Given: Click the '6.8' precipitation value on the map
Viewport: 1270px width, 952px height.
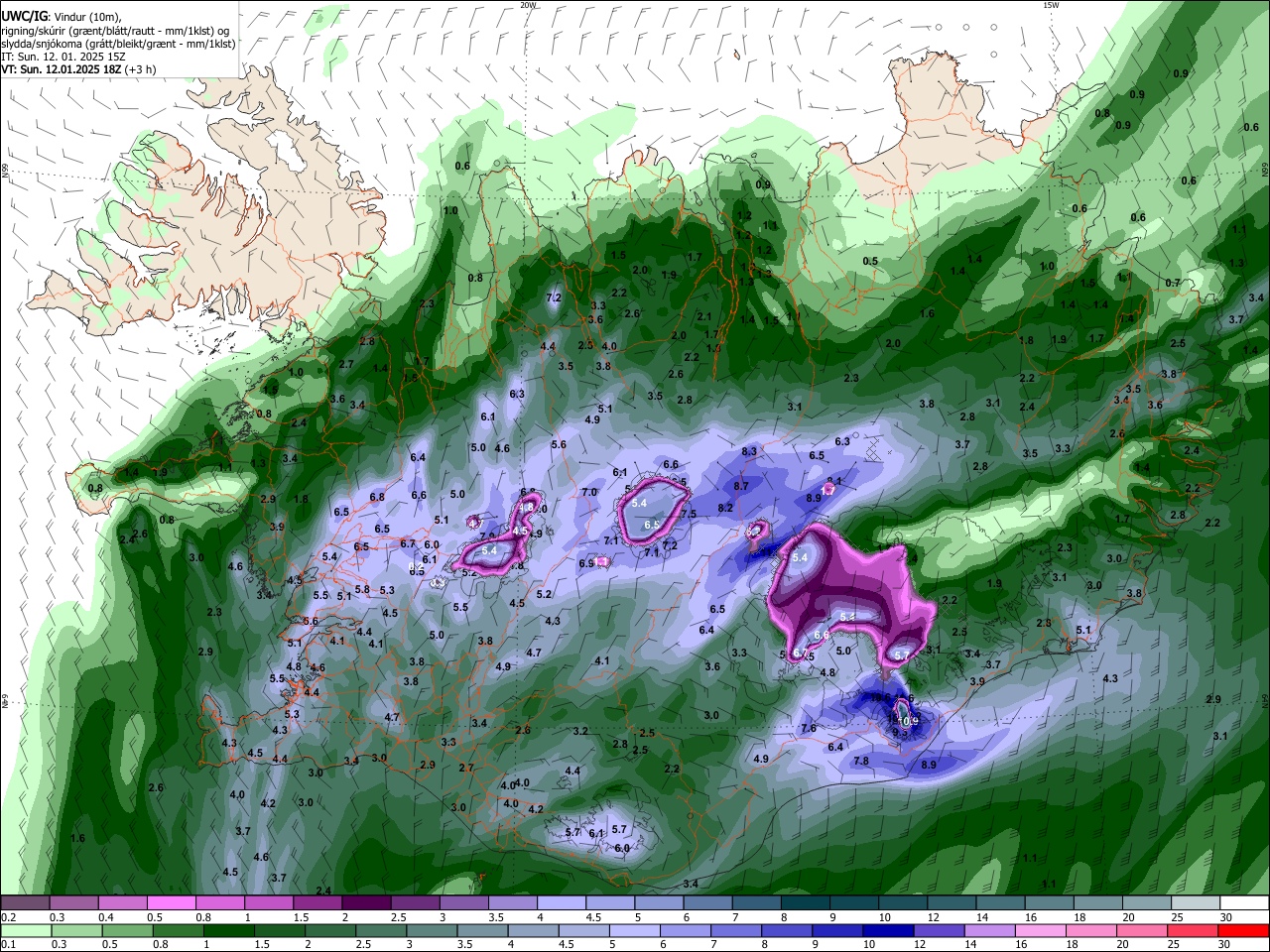Looking at the screenshot, I should click(x=377, y=497).
